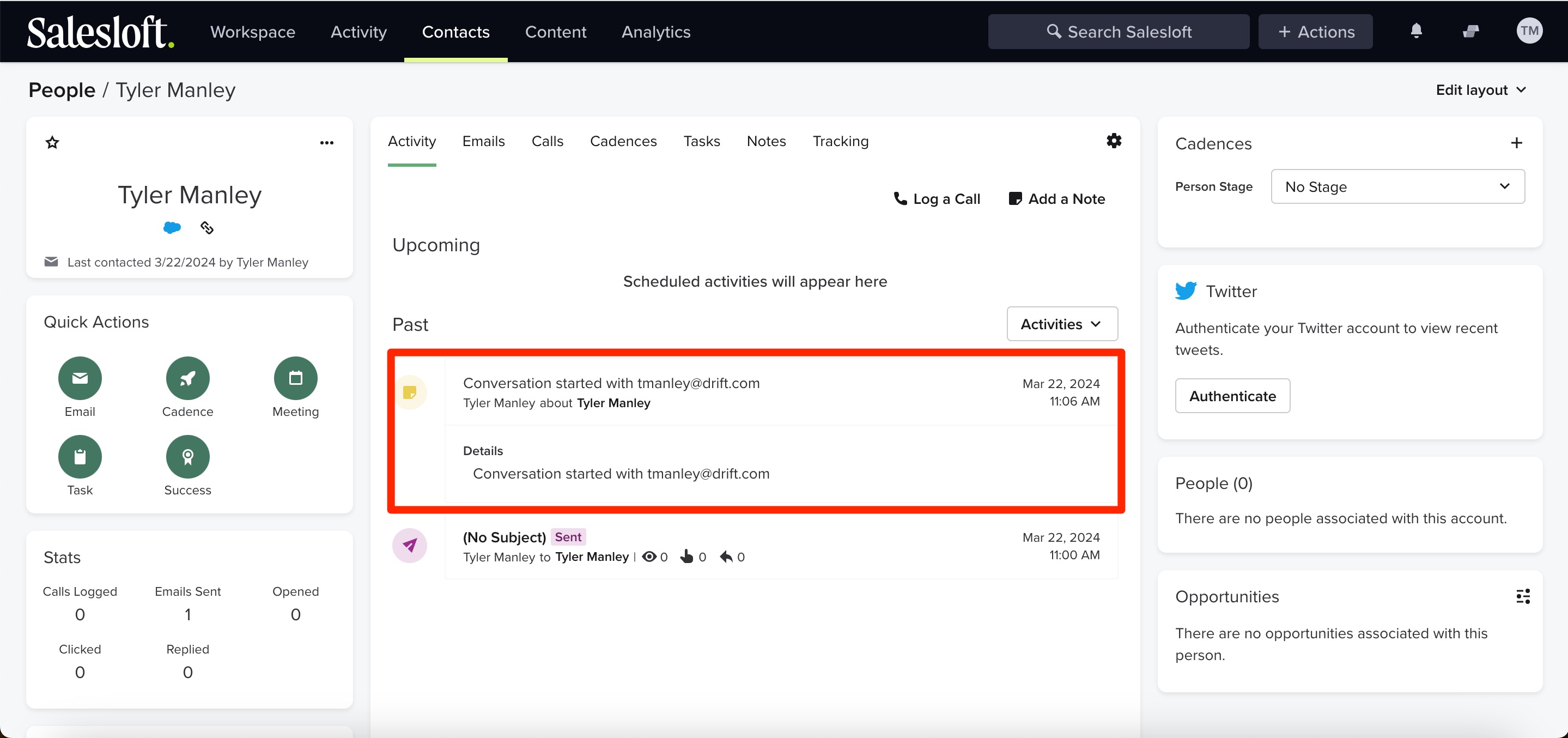
Task: Toggle favorite star on Tyler Manley's profile
Action: (52, 142)
